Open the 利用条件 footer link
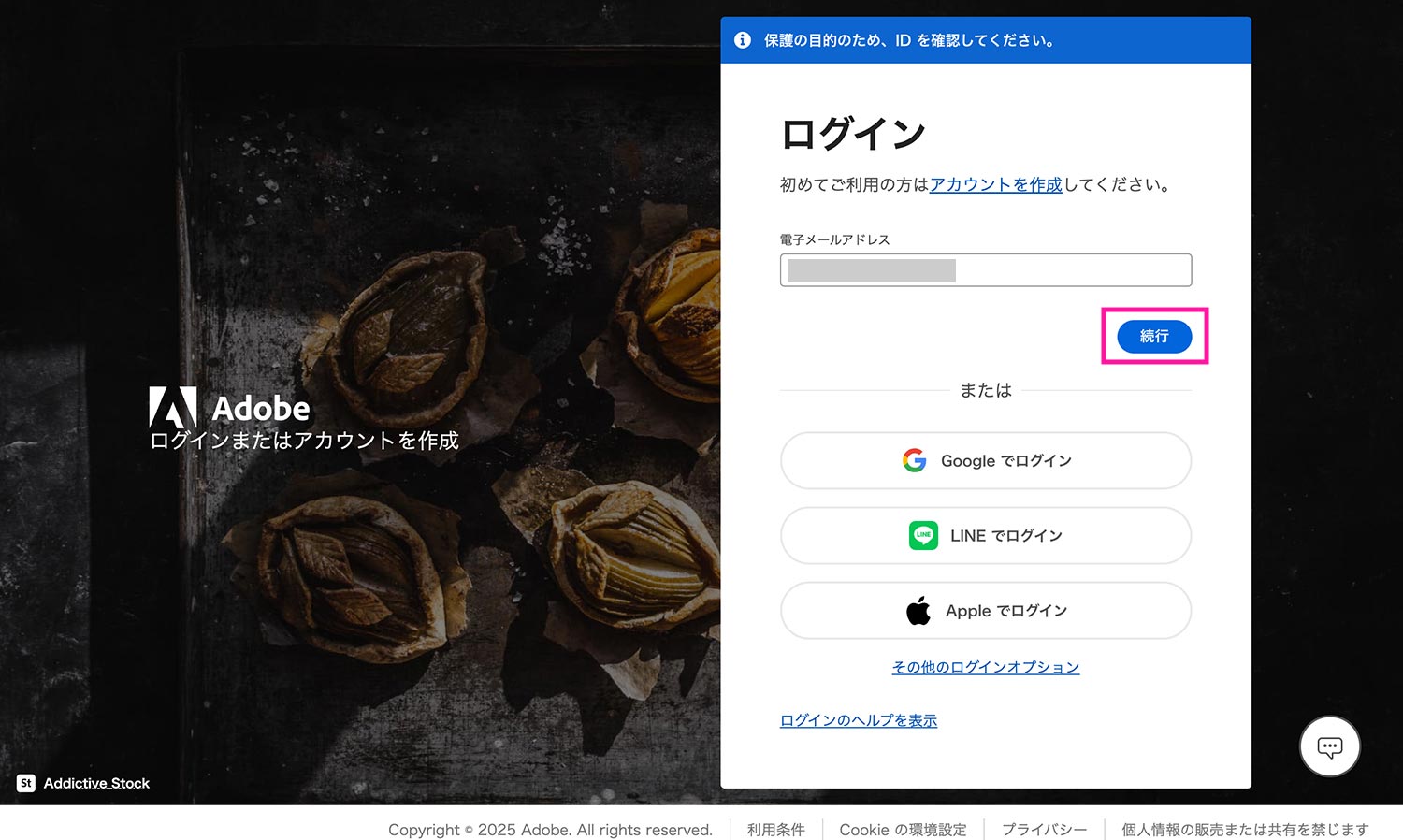 (x=775, y=829)
